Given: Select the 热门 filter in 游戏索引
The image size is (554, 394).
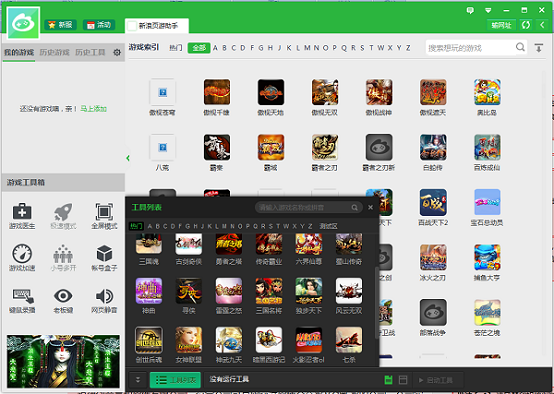Looking at the screenshot, I should click(x=176, y=48).
